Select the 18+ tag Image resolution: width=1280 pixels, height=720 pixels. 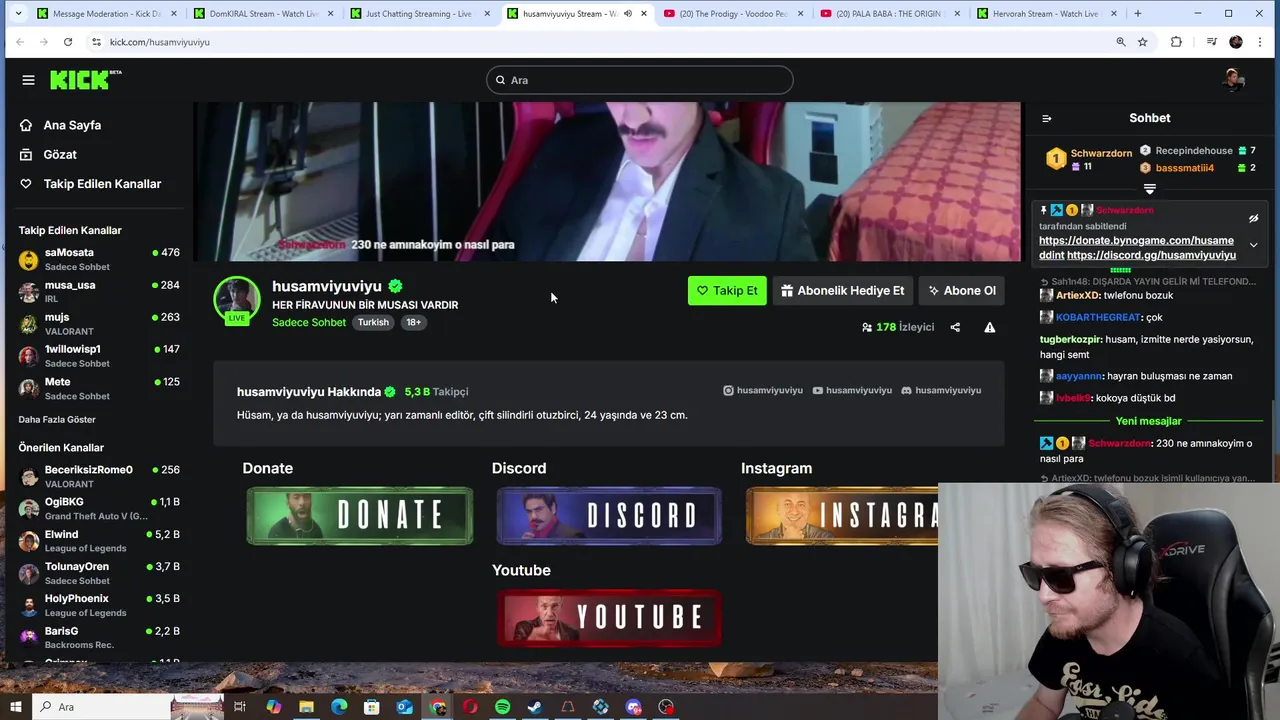pyautogui.click(x=414, y=322)
